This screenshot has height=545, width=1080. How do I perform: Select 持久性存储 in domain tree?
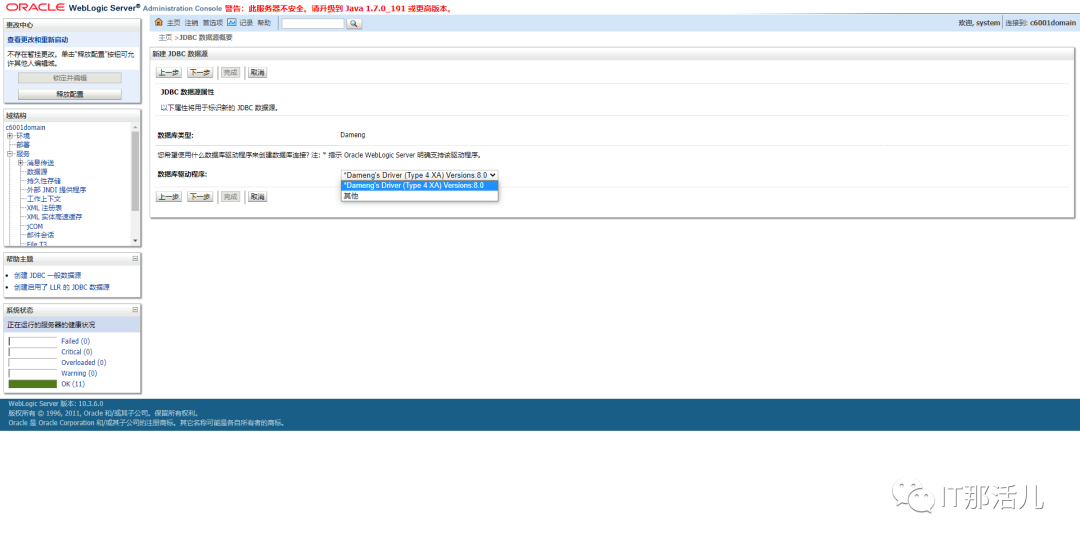[x=44, y=181]
